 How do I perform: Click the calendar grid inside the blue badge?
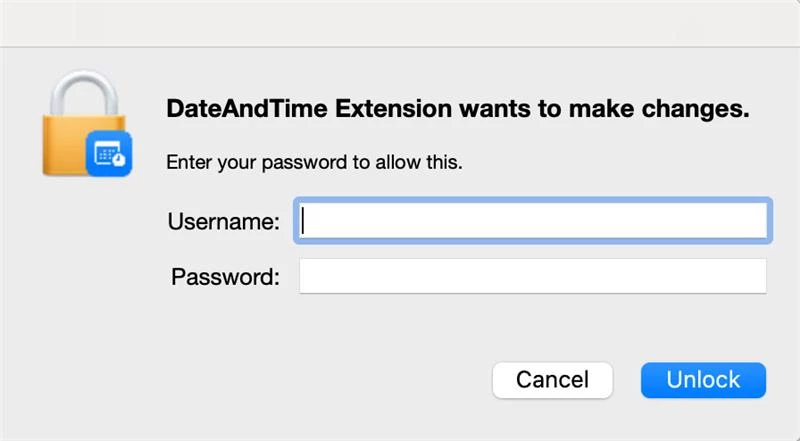point(106,153)
